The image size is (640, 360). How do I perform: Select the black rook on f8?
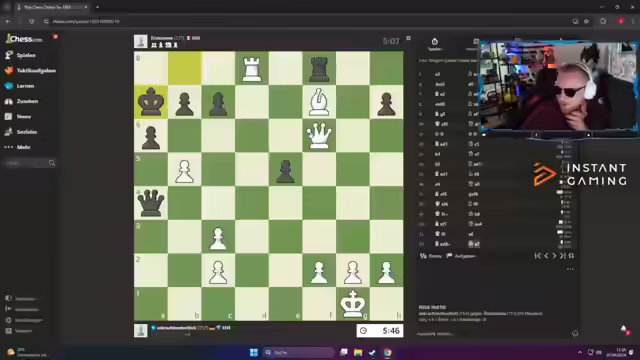point(319,68)
